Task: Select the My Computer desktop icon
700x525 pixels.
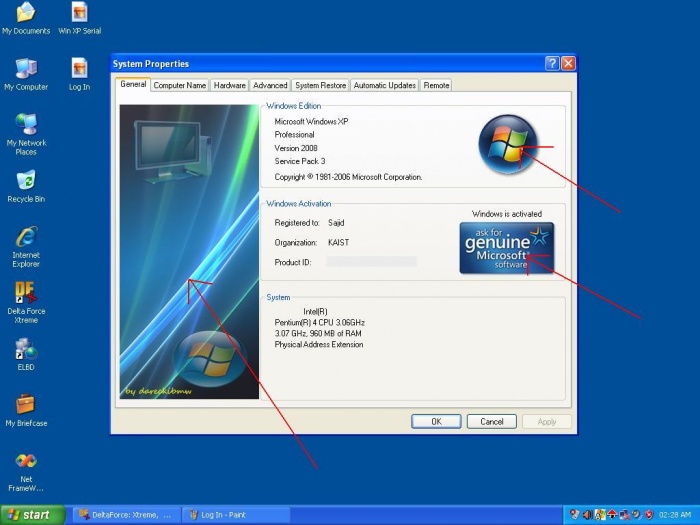Action: pyautogui.click(x=26, y=75)
